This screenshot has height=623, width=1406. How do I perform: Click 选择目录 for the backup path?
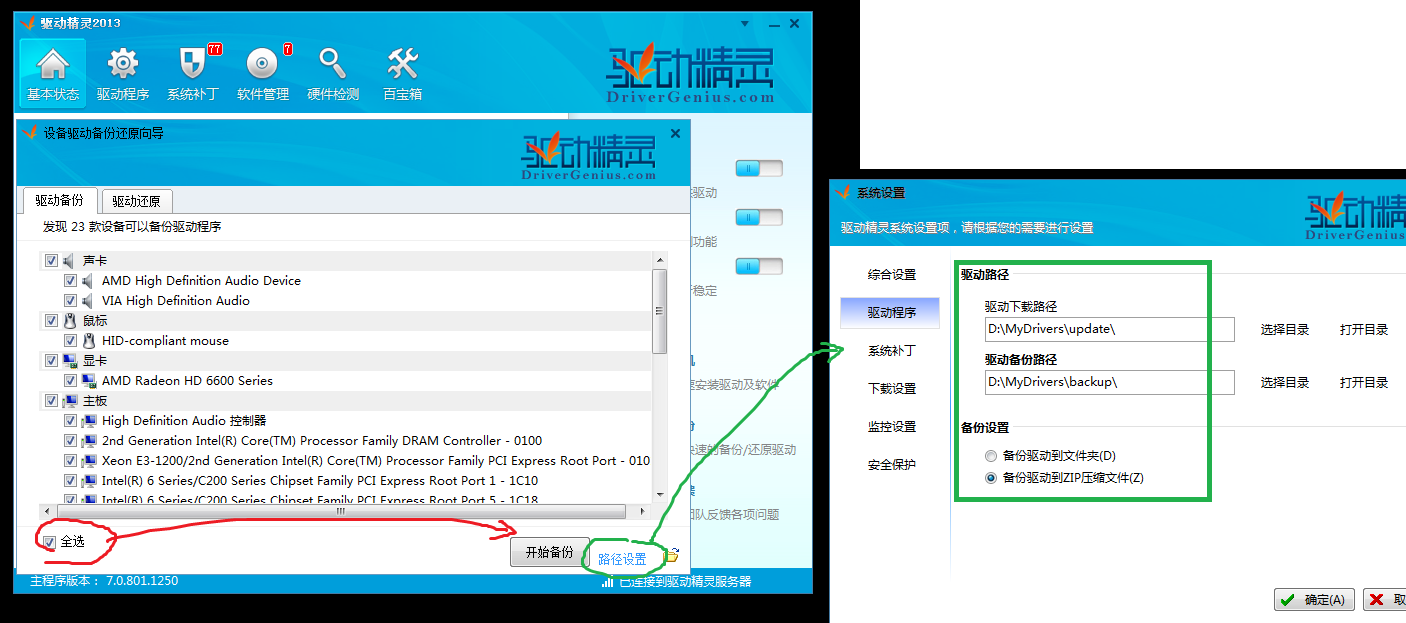point(1285,382)
